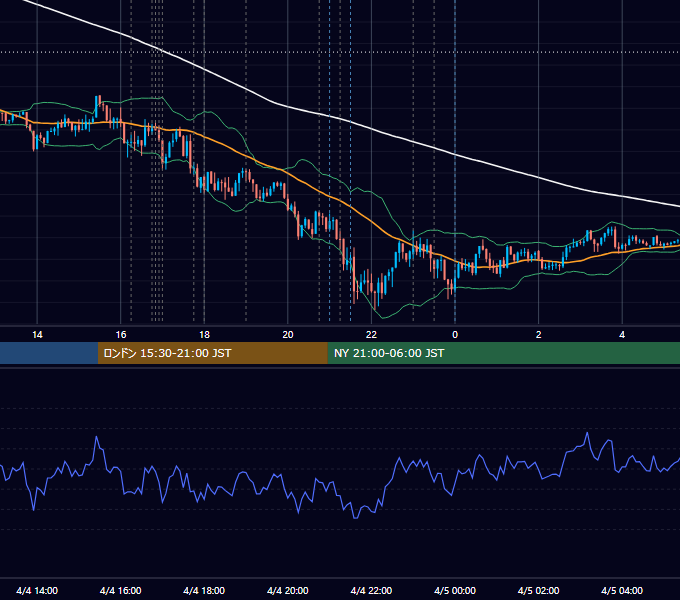The height and width of the screenshot is (600, 680).
Task: Click the 20 hour label on price chart axis
Action: click(x=288, y=335)
